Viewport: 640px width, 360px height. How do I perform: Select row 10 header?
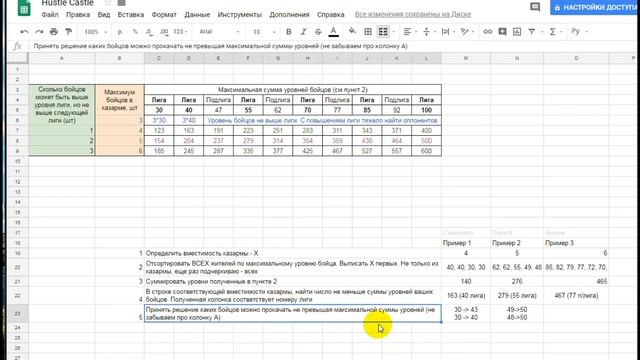click(18, 161)
